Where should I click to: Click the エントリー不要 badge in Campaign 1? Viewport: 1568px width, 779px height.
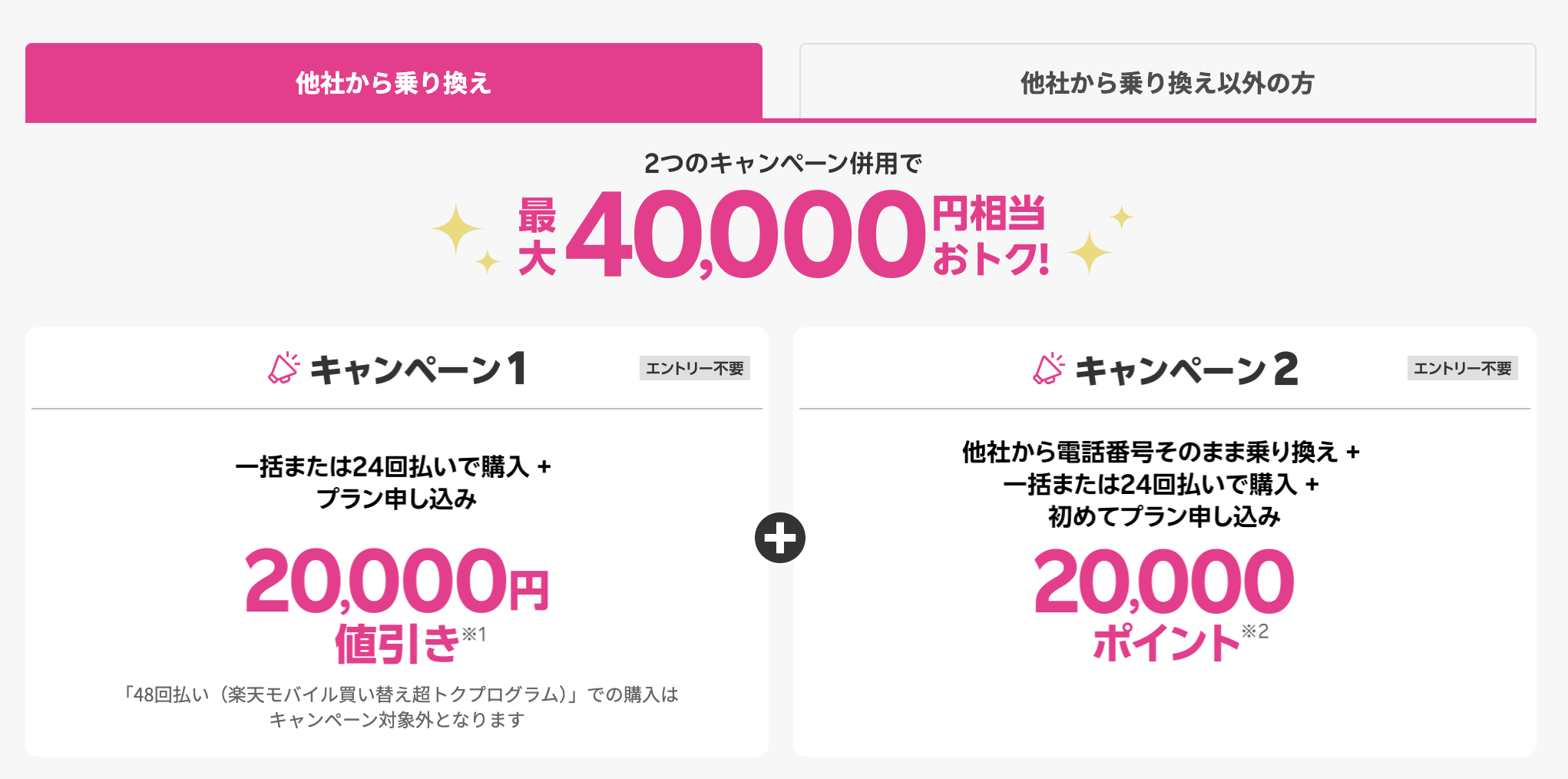(695, 369)
